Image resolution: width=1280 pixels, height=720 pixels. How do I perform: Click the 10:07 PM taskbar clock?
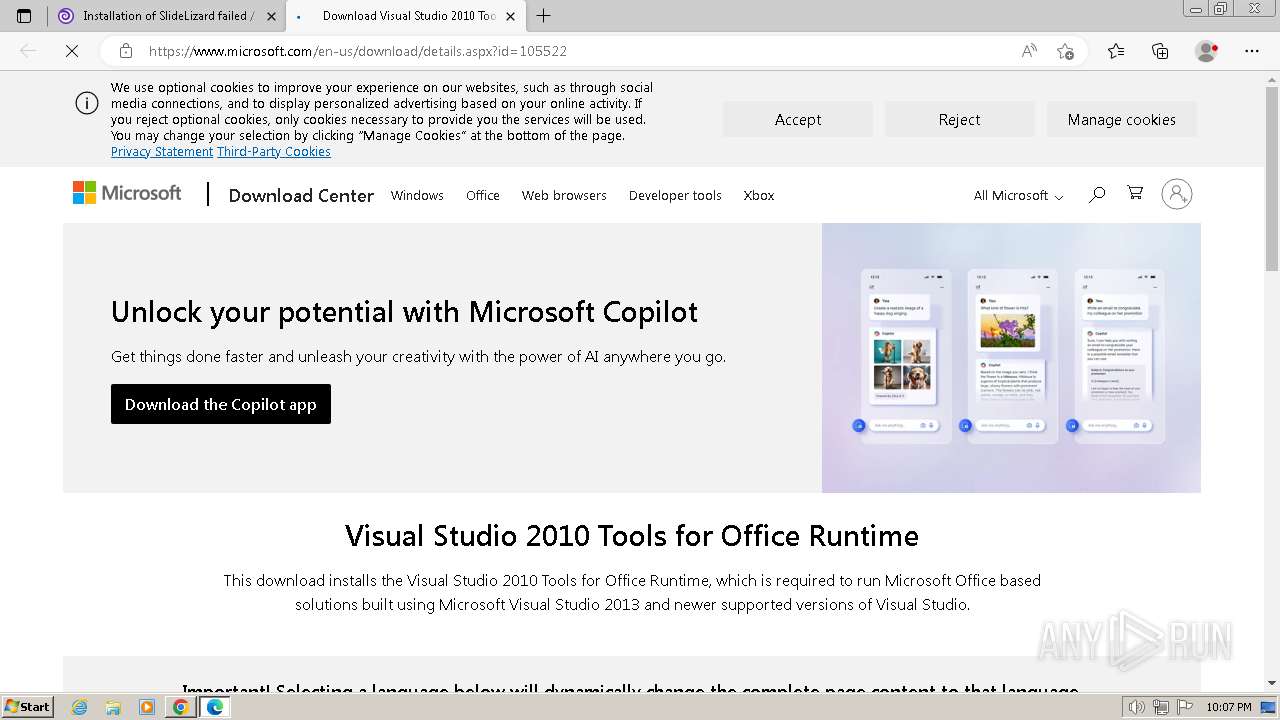1228,707
